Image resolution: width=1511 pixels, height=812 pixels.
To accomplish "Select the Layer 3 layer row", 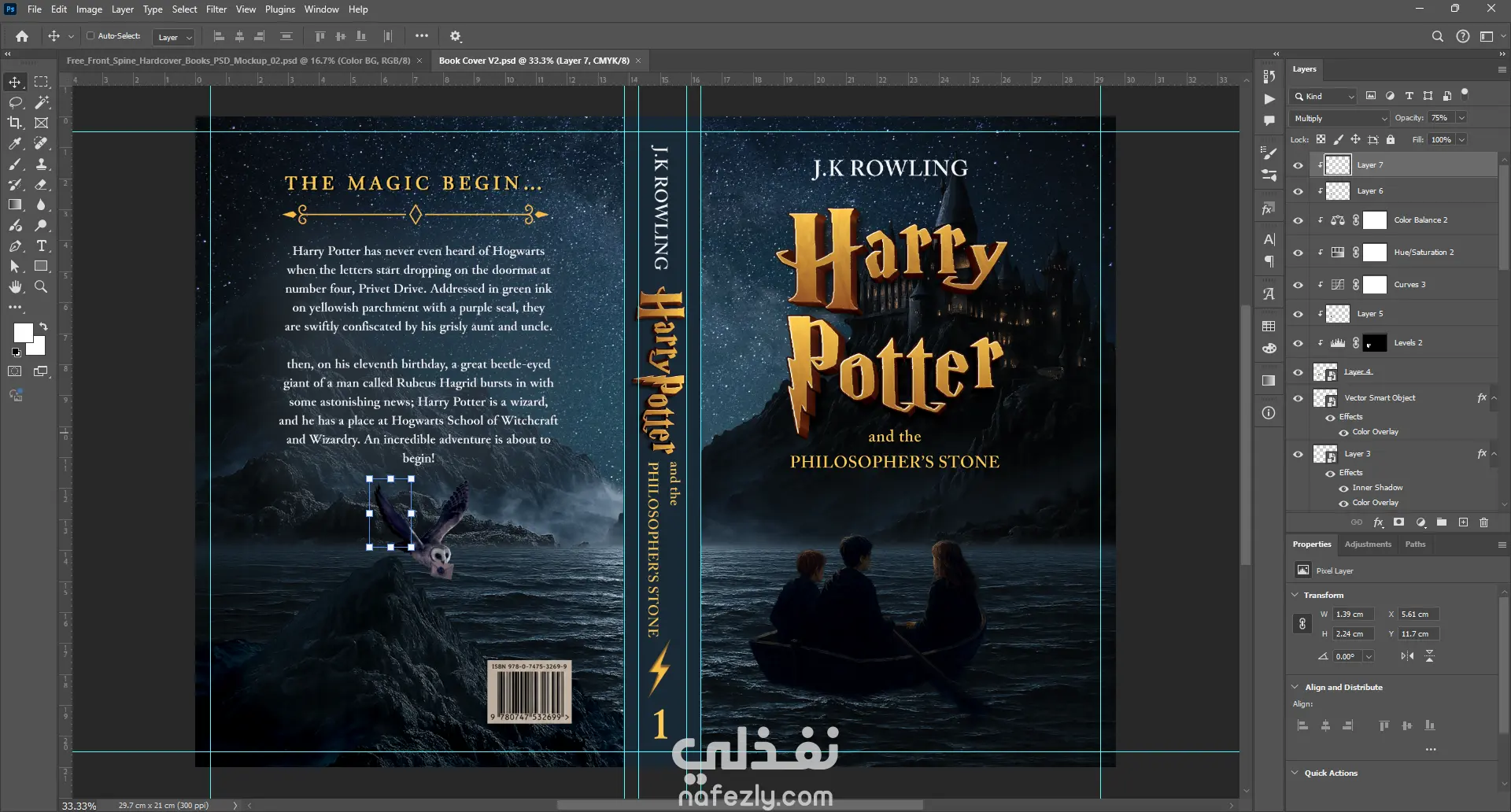I will pos(1391,454).
